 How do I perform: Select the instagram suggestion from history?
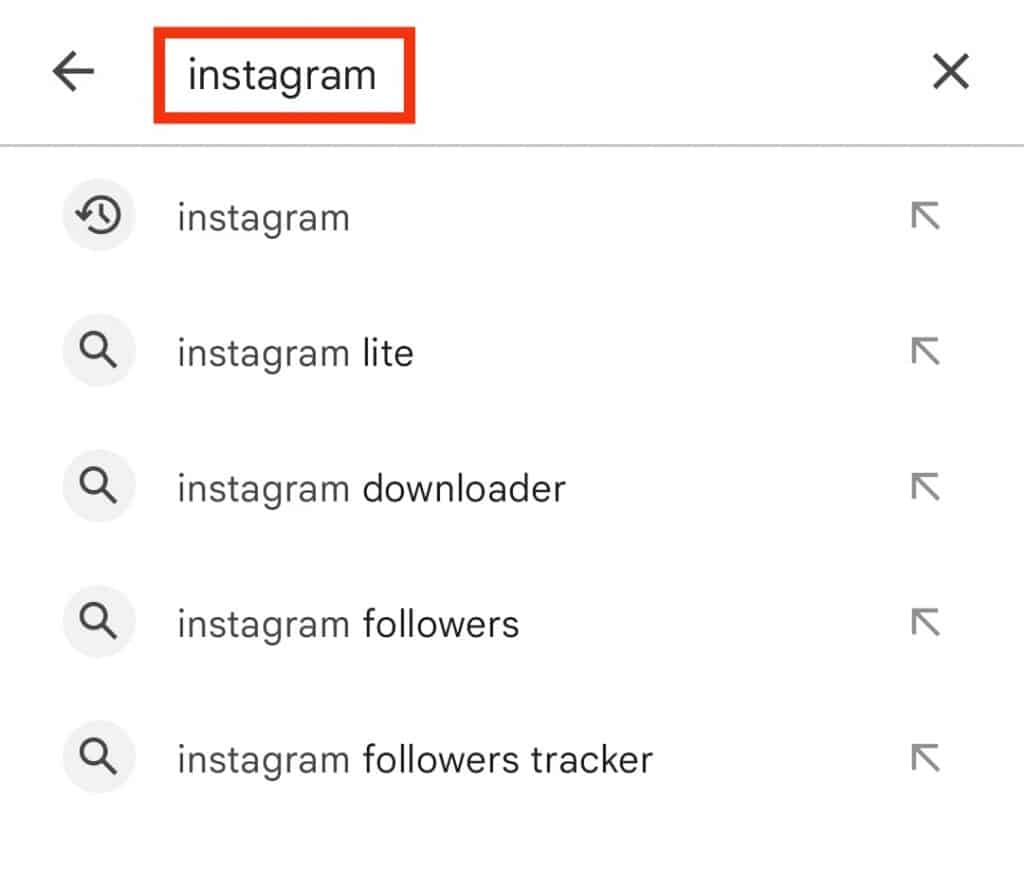tap(263, 216)
